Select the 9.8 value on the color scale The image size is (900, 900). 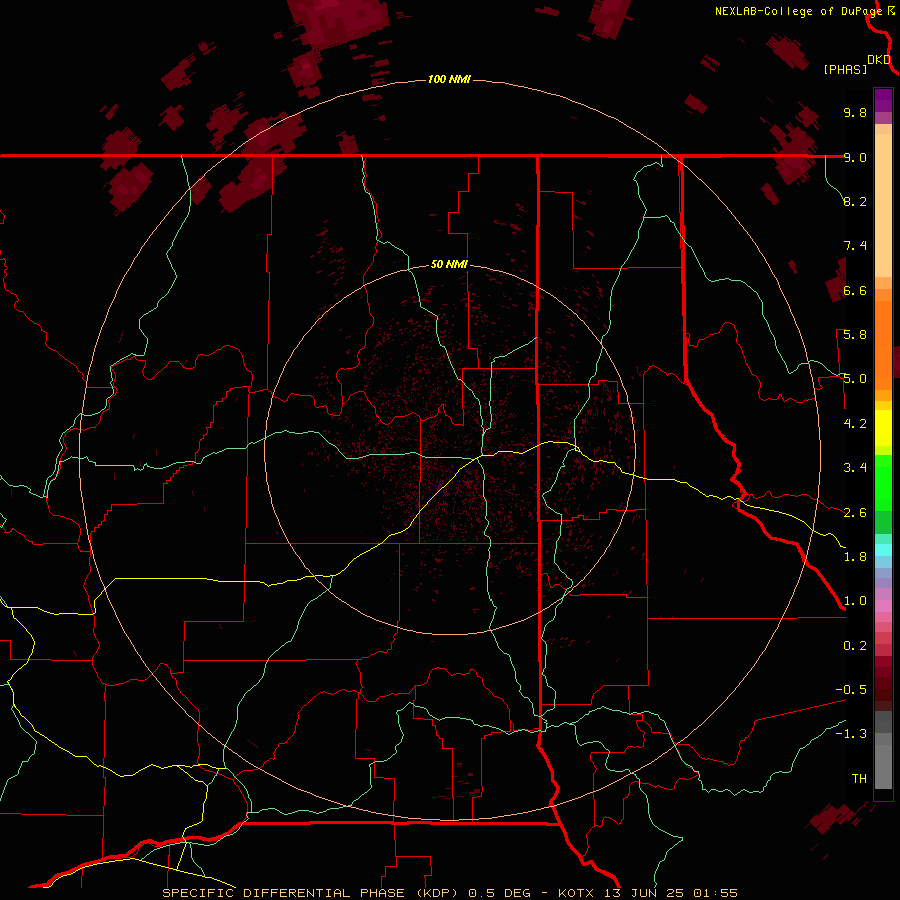(x=855, y=112)
